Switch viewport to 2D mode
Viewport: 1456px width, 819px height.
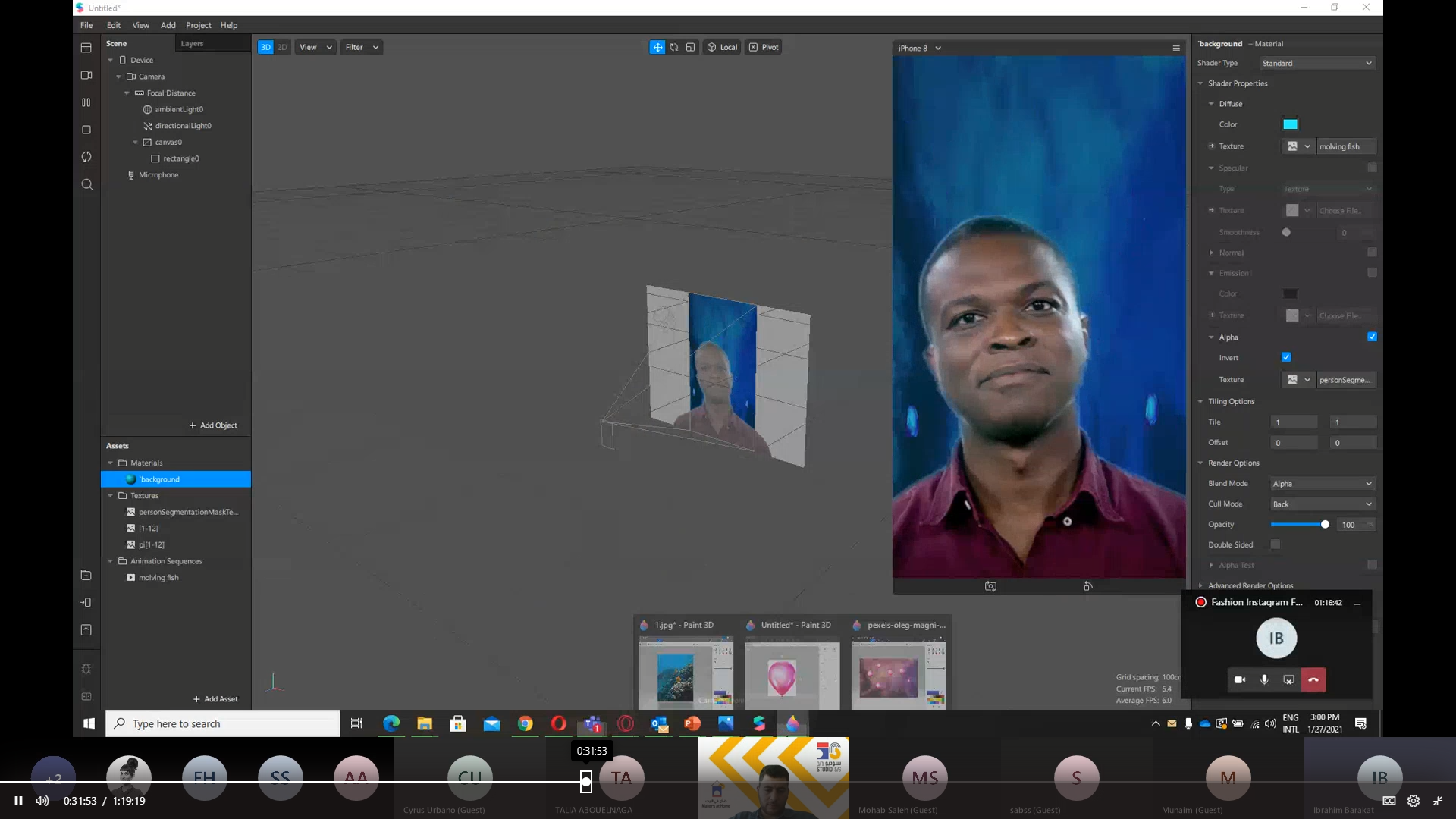282,47
